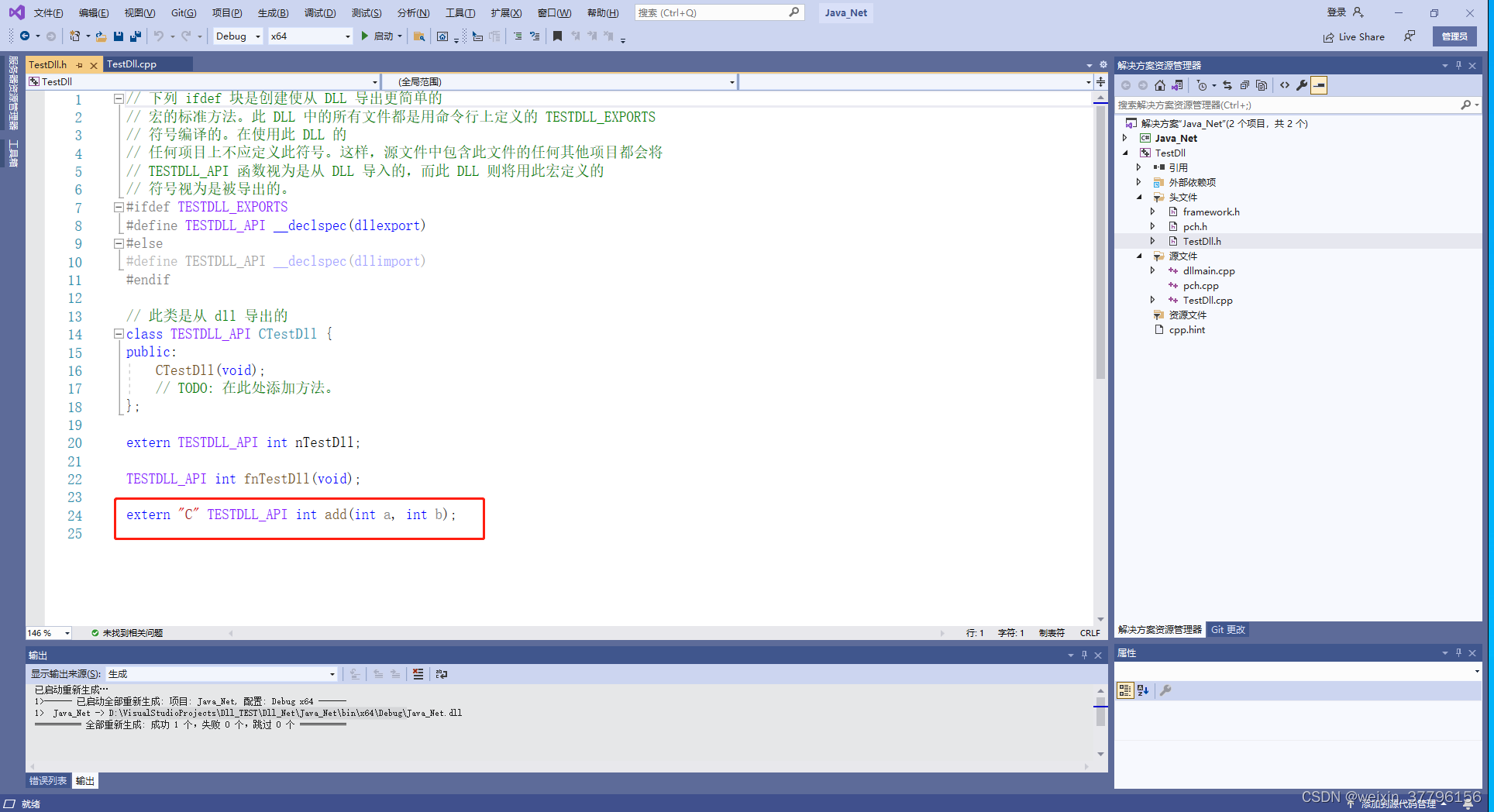This screenshot has height=812, width=1494.
Task: Open the editor settings gear above code
Action: point(1103,64)
